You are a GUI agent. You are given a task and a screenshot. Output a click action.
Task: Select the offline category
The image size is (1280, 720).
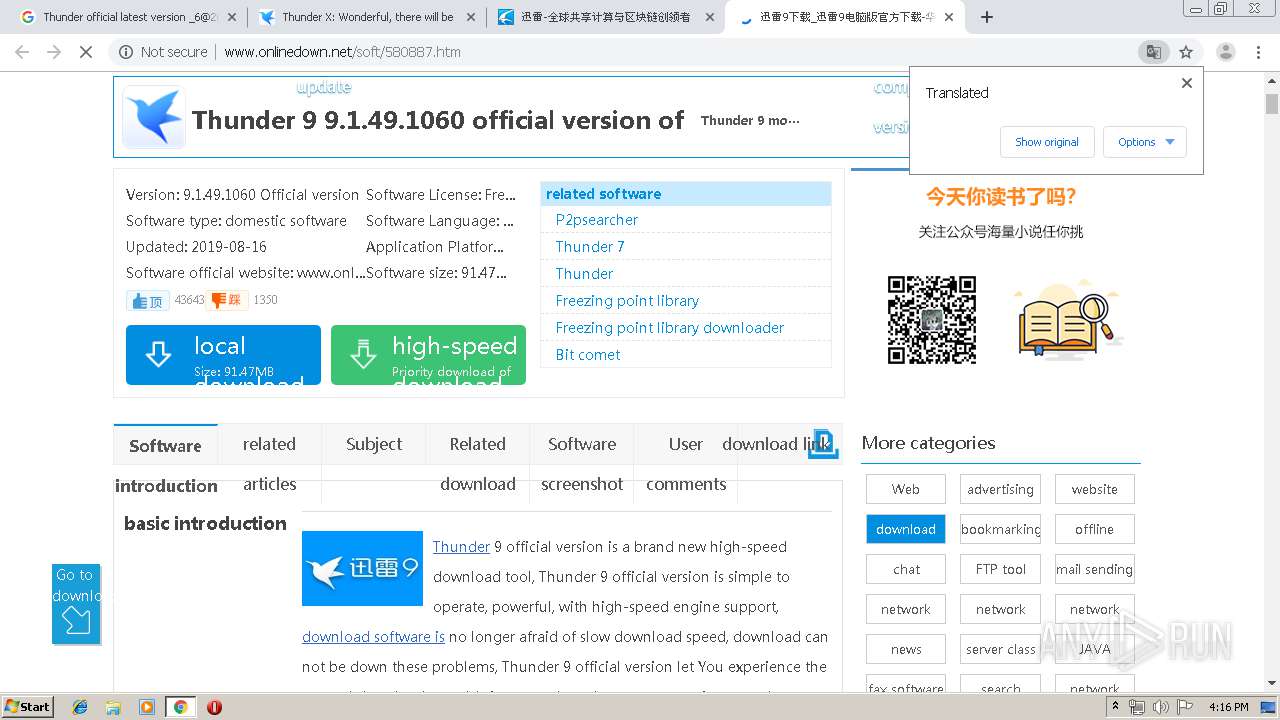tap(1095, 529)
